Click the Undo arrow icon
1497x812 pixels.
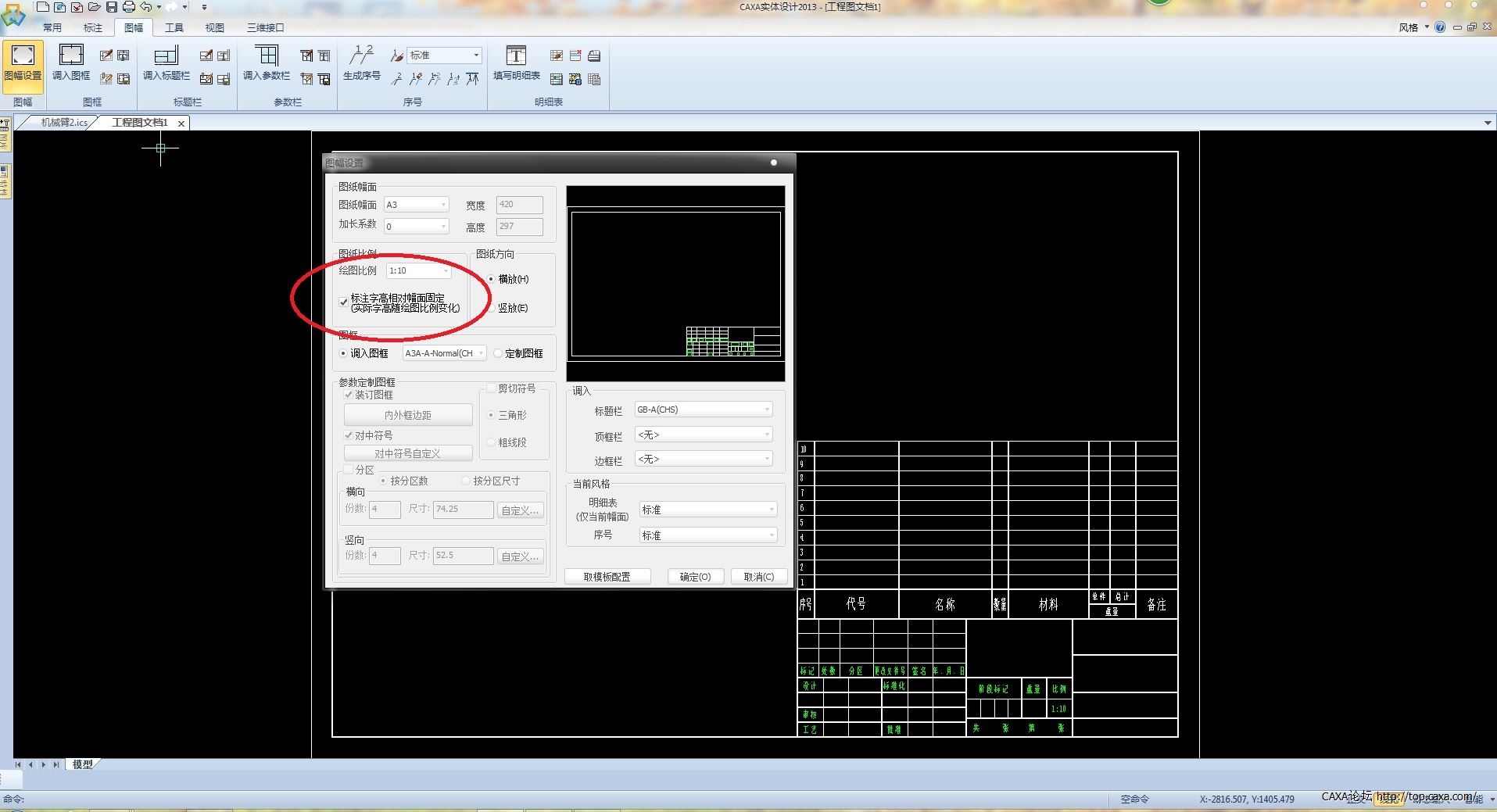pos(146,6)
